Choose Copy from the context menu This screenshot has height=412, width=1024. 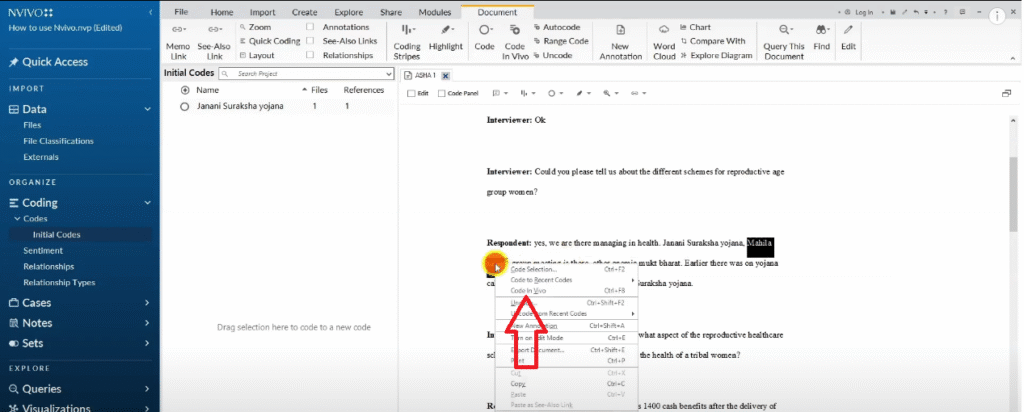pyautogui.click(x=566, y=384)
